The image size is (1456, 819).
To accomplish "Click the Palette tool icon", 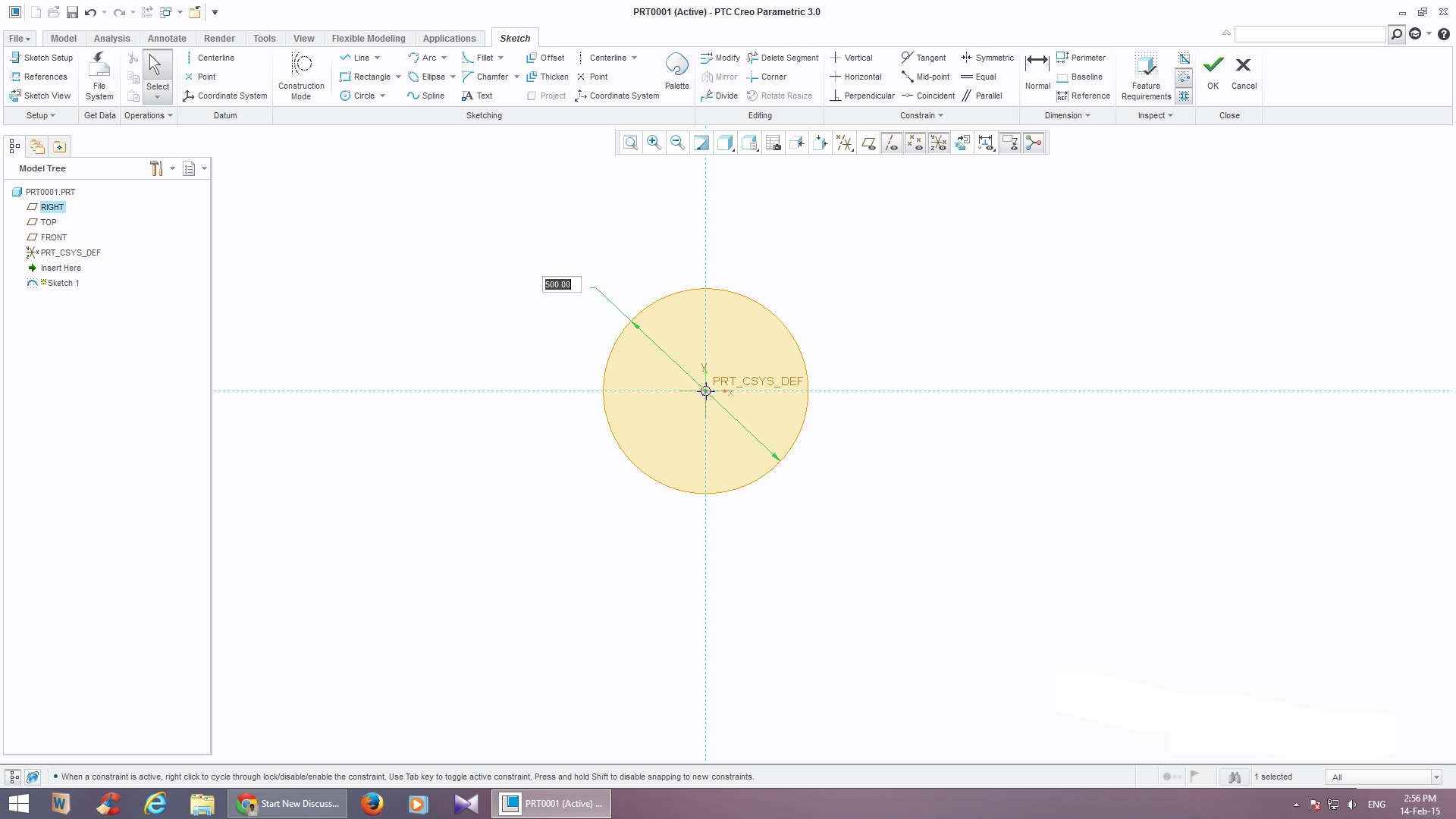I will pyautogui.click(x=676, y=66).
